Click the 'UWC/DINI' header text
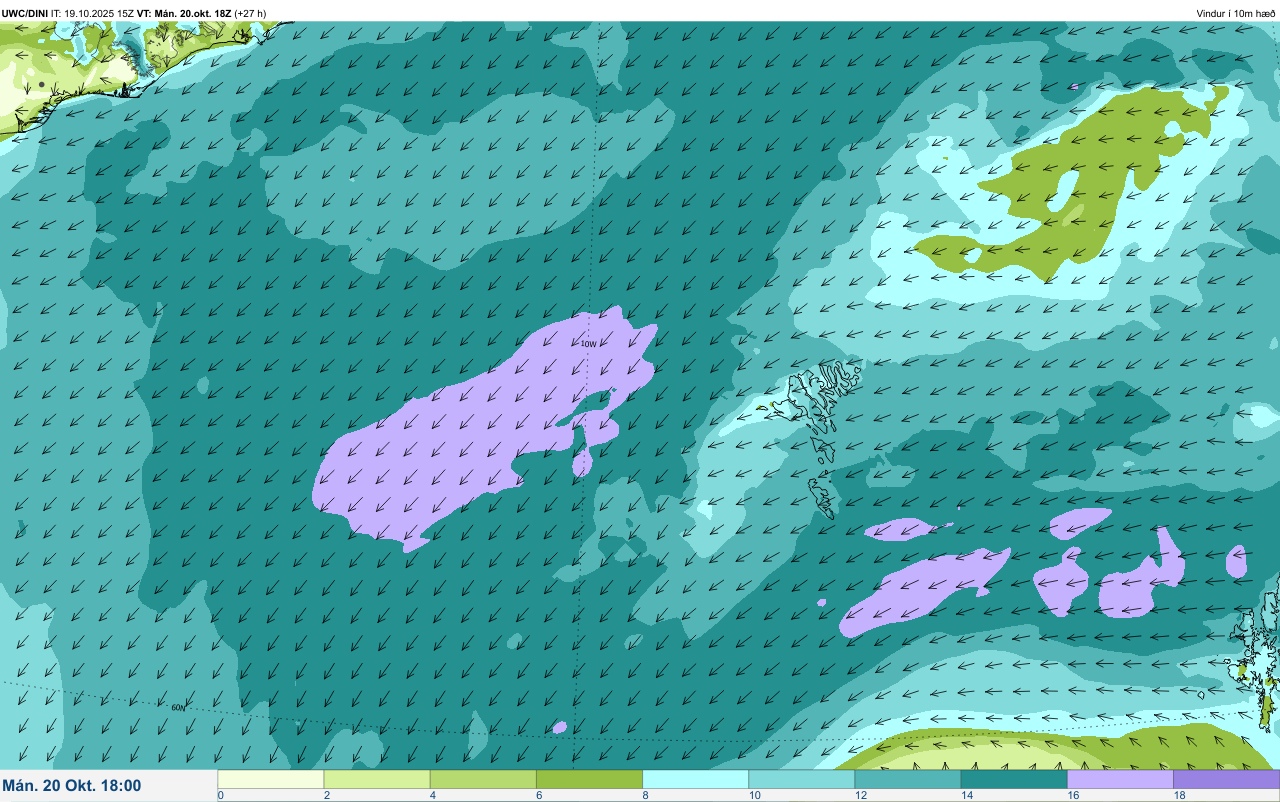Image resolution: width=1280 pixels, height=802 pixels. (24, 13)
